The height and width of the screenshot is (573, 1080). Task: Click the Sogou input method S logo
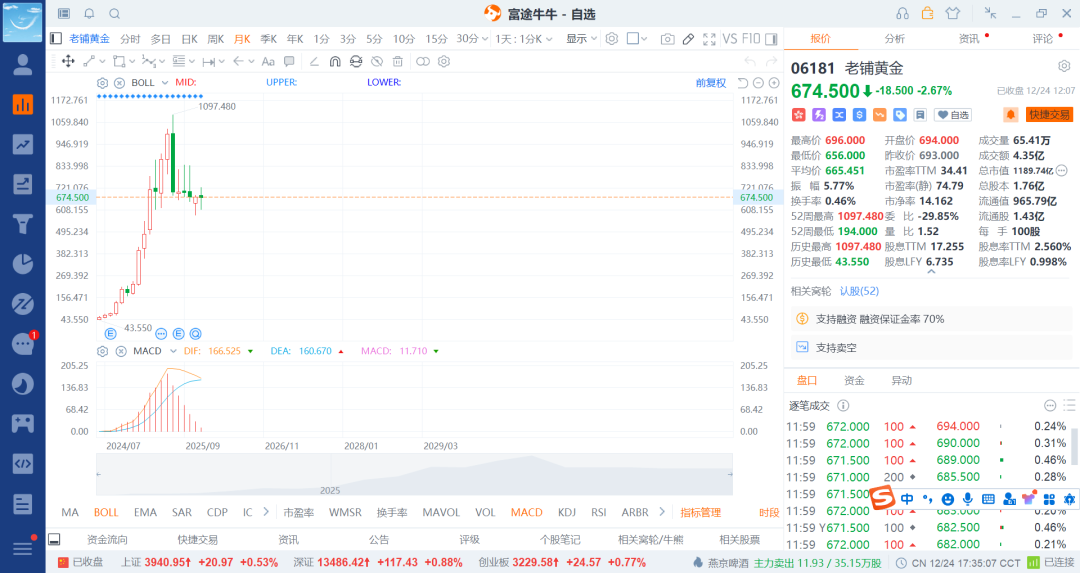point(882,498)
